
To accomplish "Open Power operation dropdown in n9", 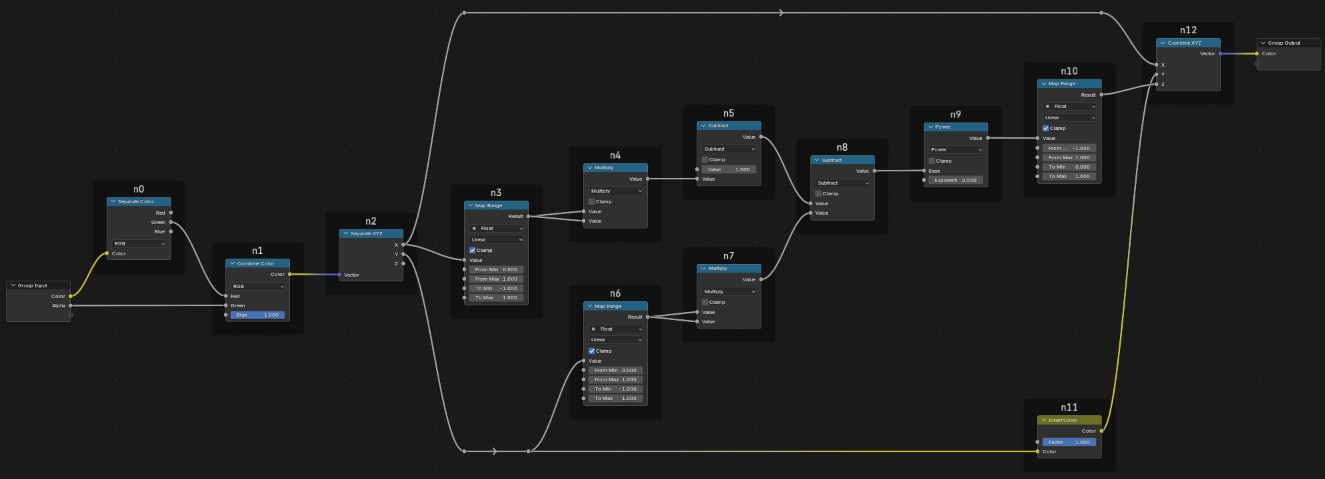I will (x=956, y=149).
